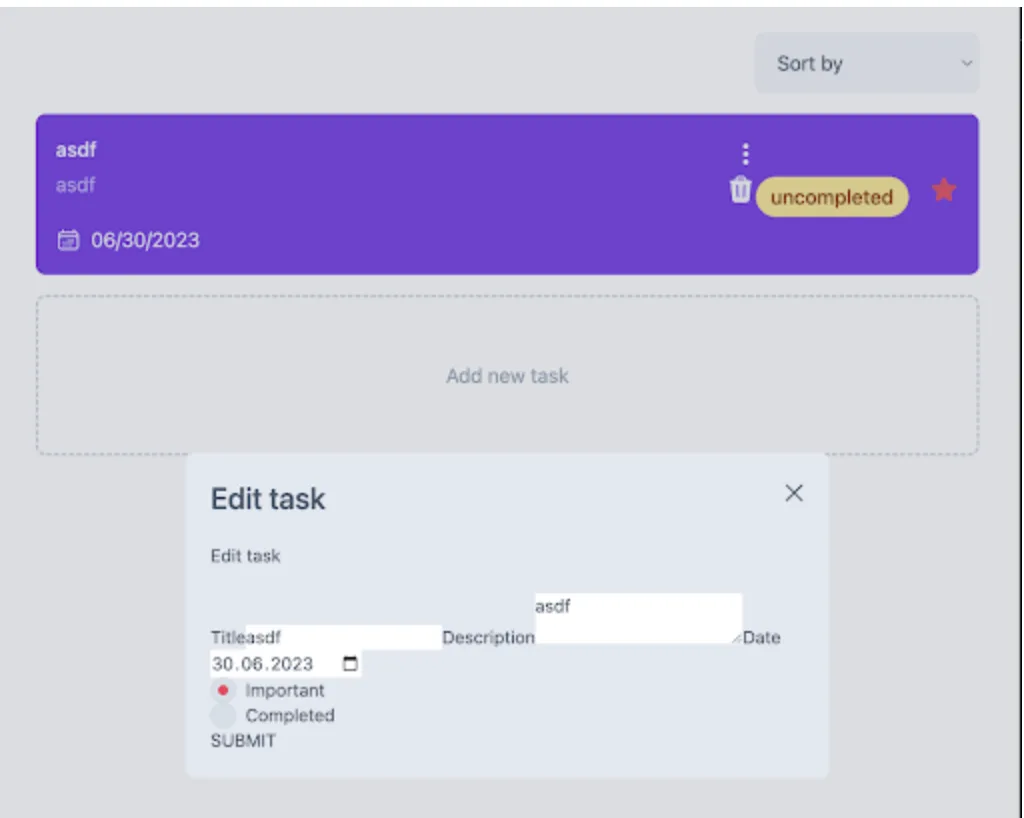Close the Edit task dialog
1024x818 pixels.
coord(794,493)
